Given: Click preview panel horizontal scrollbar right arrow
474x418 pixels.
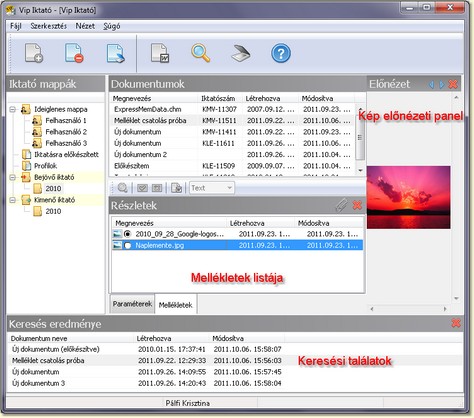Looking at the screenshot, I should [x=445, y=309].
